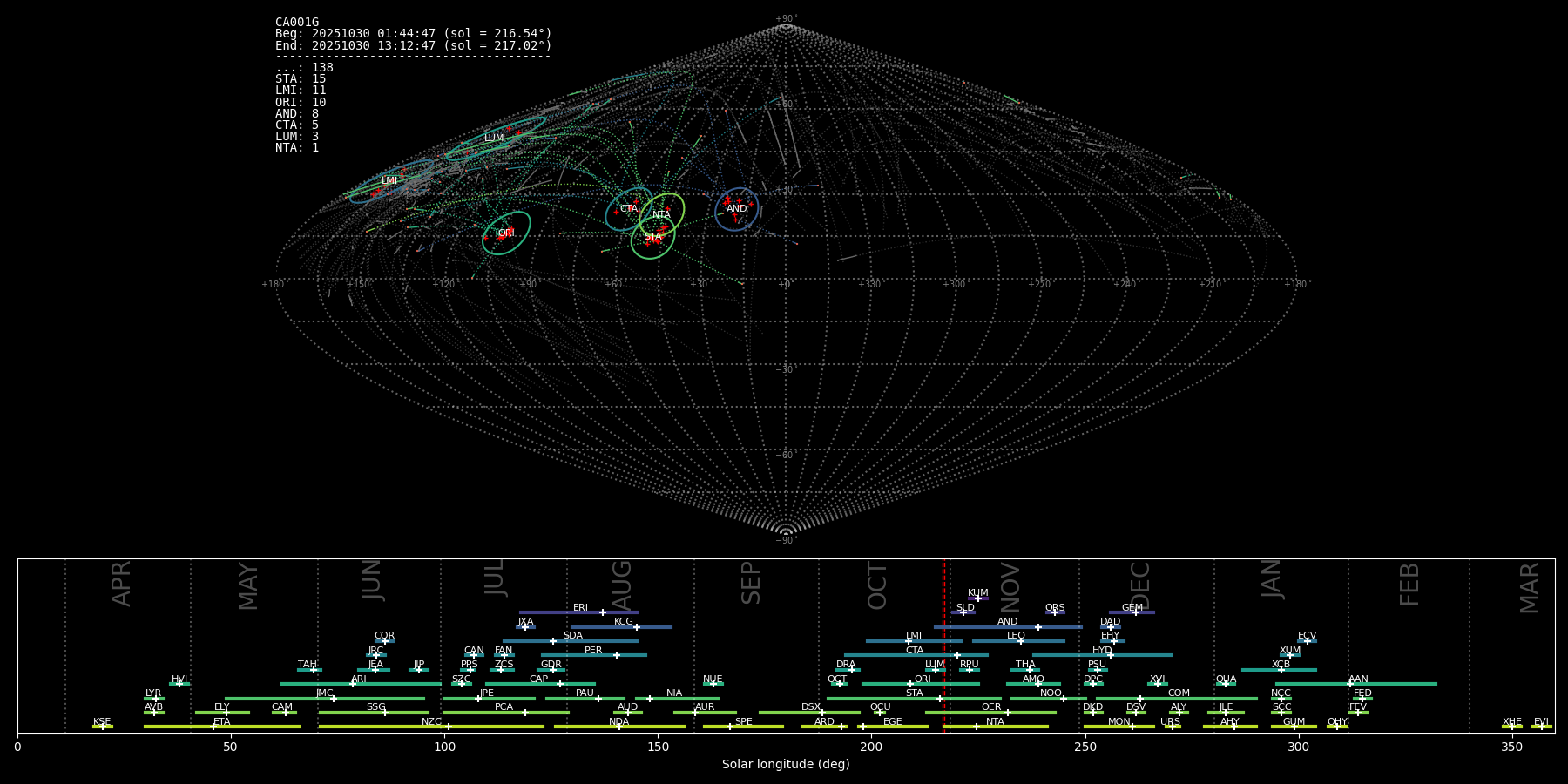Viewport: 1568px width, 784px height.
Task: Click the ETA shower bar in the timeline
Action: point(222,727)
